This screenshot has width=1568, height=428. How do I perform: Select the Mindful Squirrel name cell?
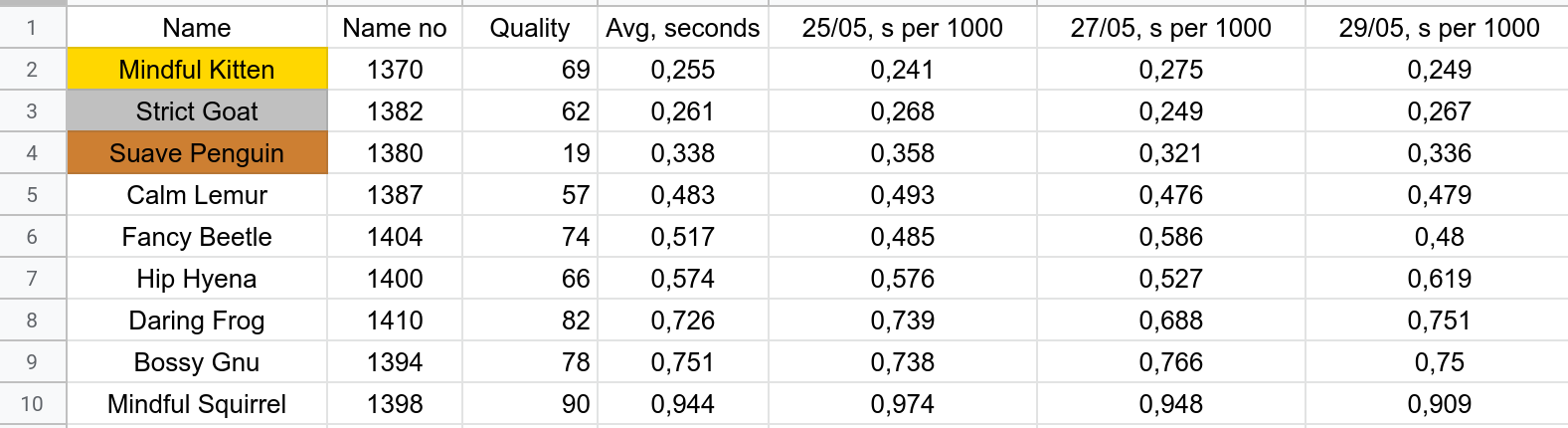tap(197, 404)
